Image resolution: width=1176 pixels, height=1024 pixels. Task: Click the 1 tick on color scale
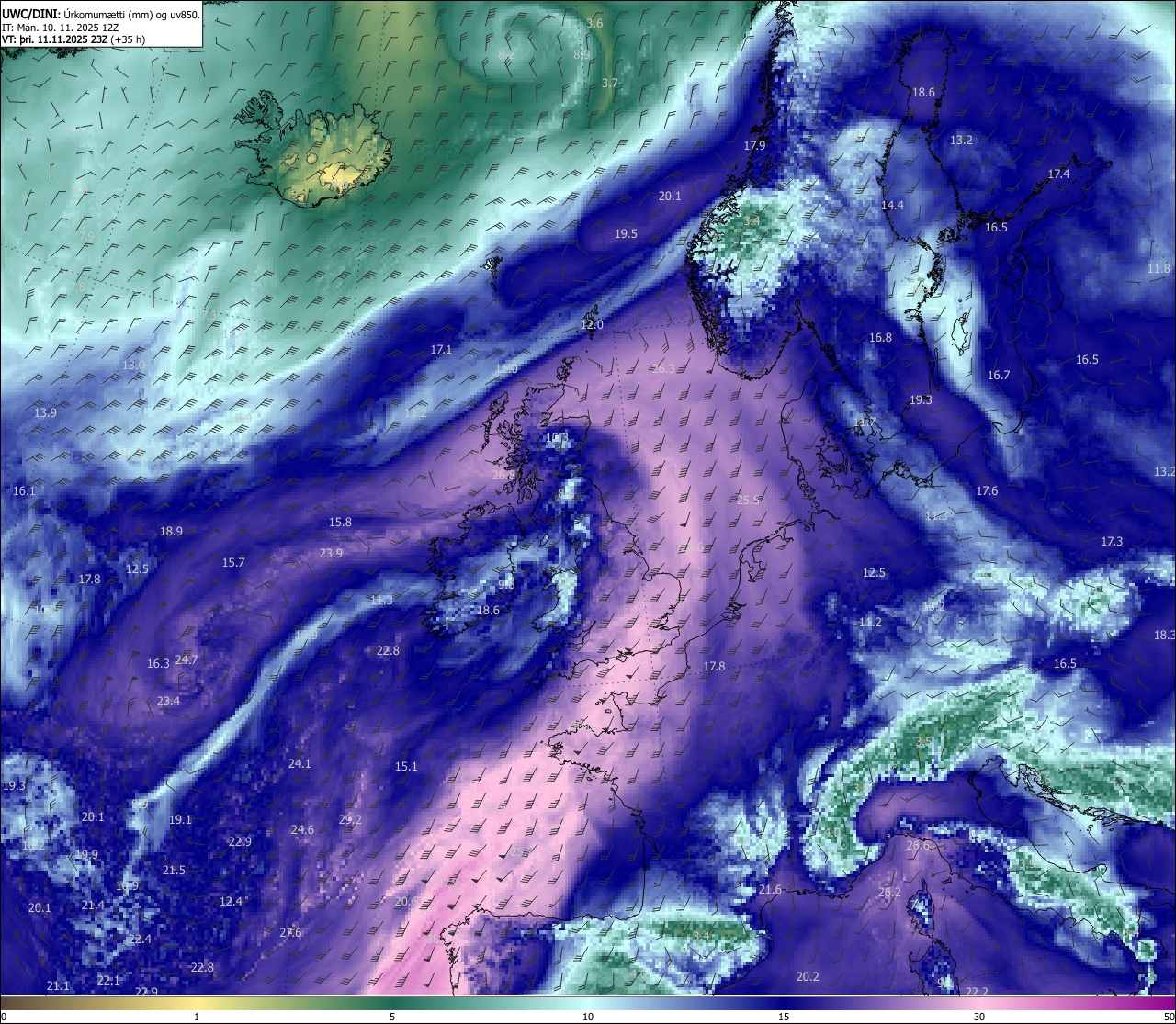pos(197,1017)
